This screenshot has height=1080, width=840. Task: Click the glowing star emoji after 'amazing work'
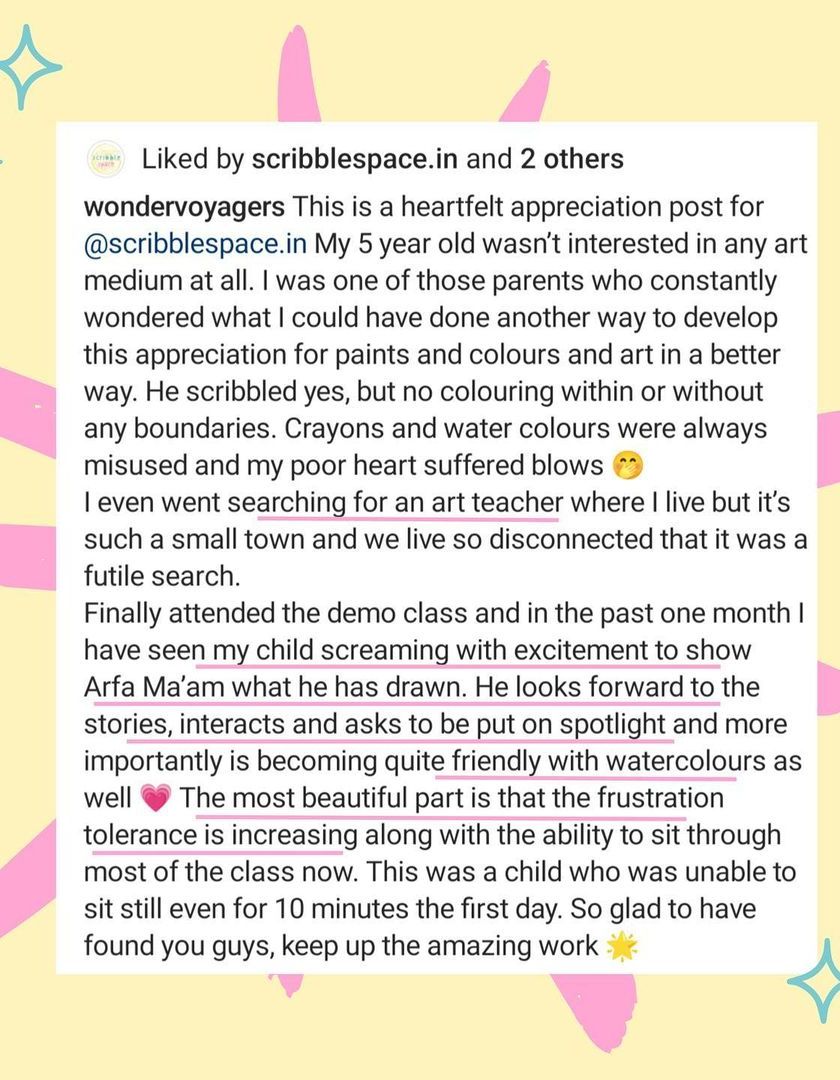[622, 946]
